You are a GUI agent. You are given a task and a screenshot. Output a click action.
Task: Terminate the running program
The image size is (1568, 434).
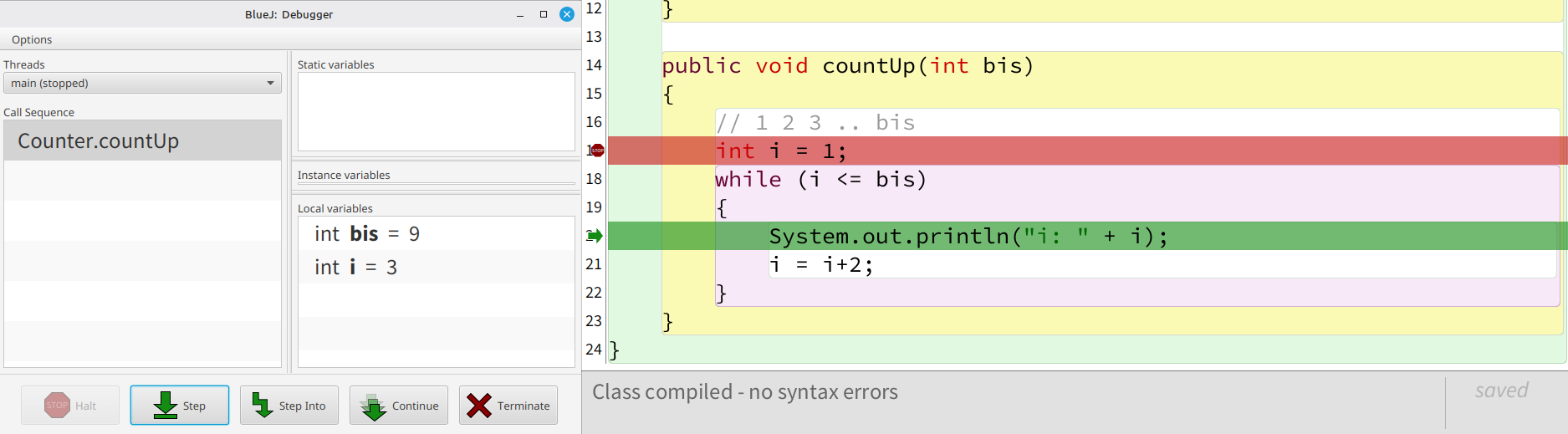point(508,406)
